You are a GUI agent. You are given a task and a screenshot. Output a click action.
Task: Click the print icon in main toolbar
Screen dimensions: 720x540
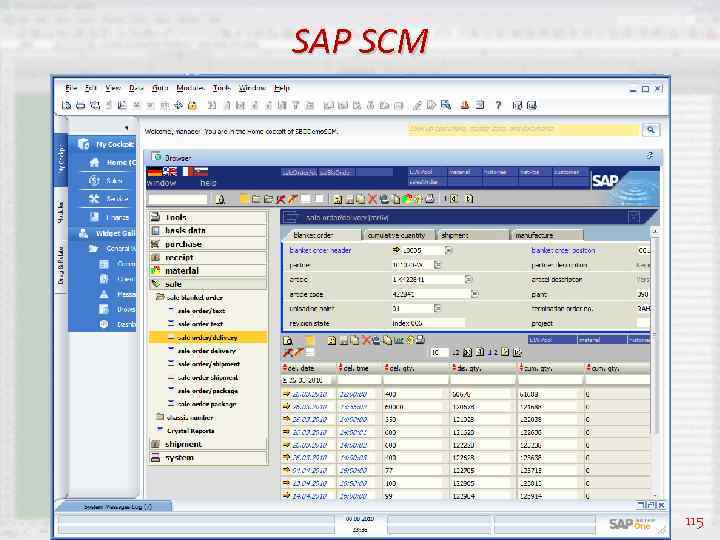pyautogui.click(x=80, y=106)
